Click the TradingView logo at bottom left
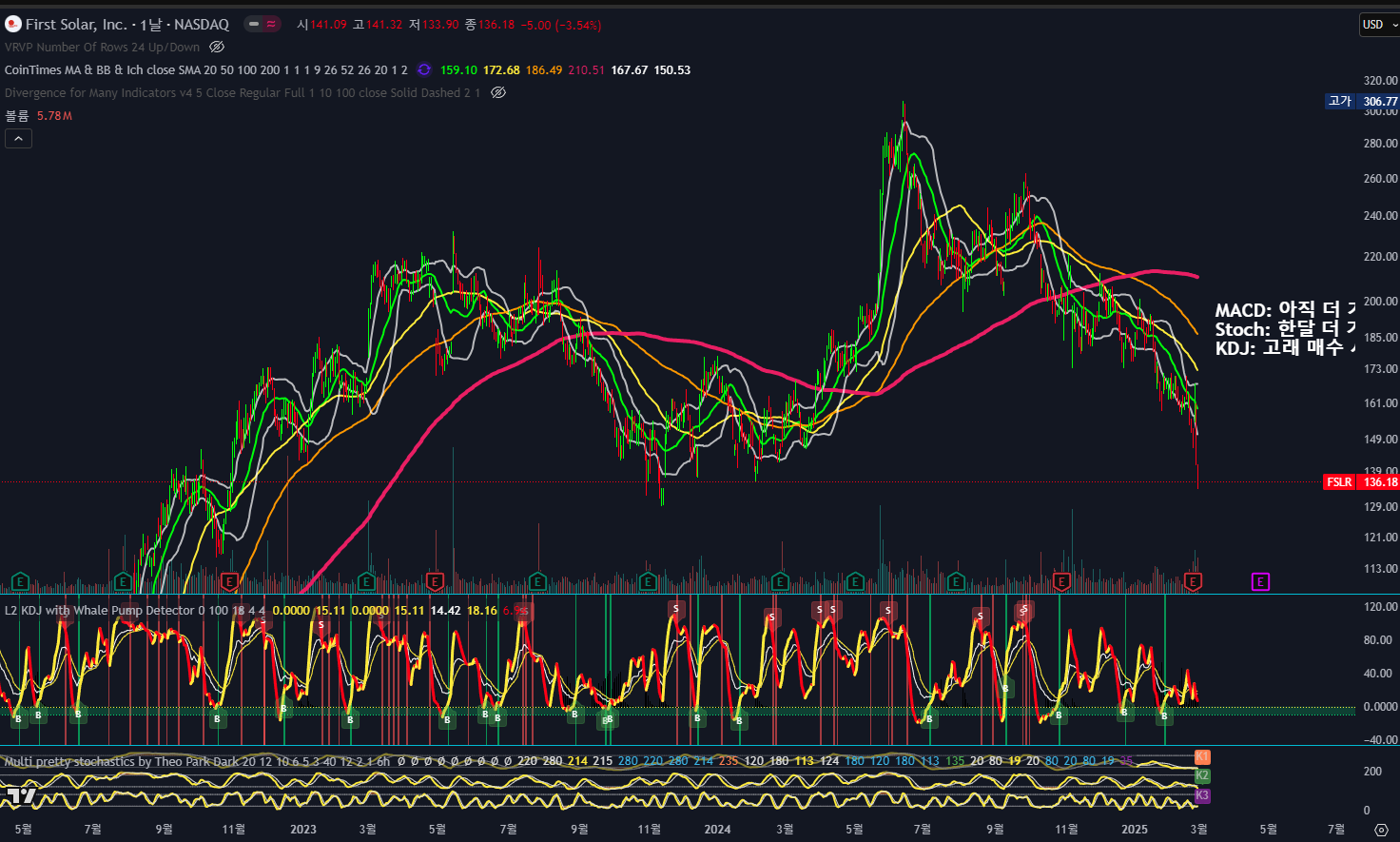The height and width of the screenshot is (842, 1400). 21,795
